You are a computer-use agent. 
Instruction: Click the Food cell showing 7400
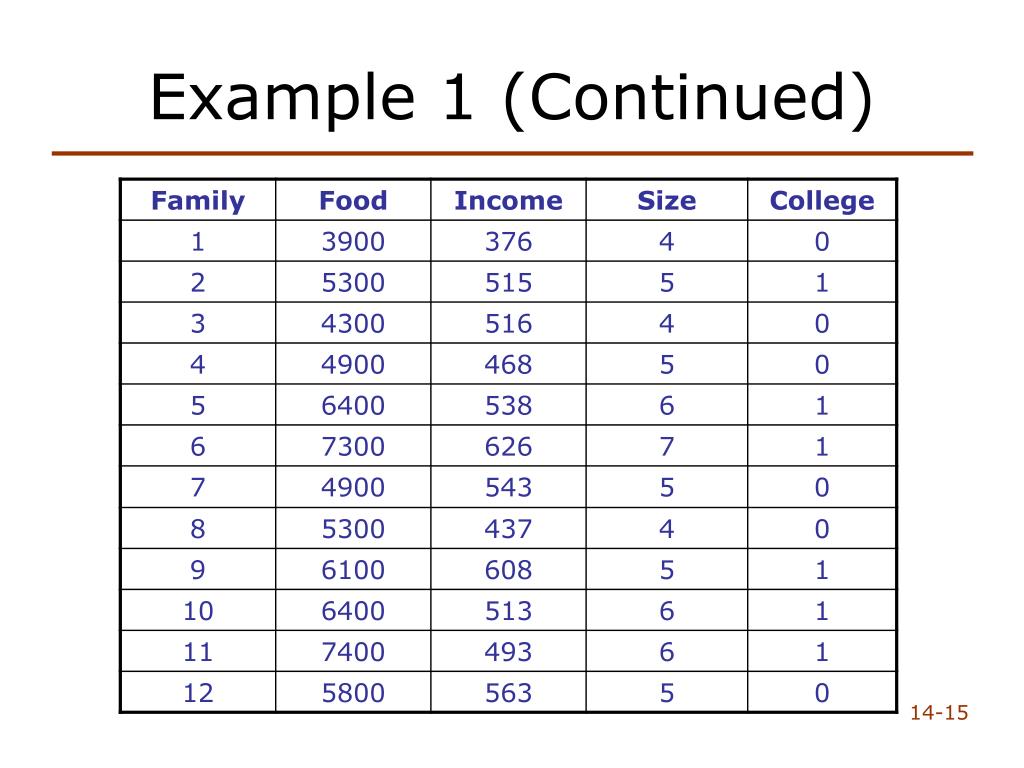pos(353,652)
